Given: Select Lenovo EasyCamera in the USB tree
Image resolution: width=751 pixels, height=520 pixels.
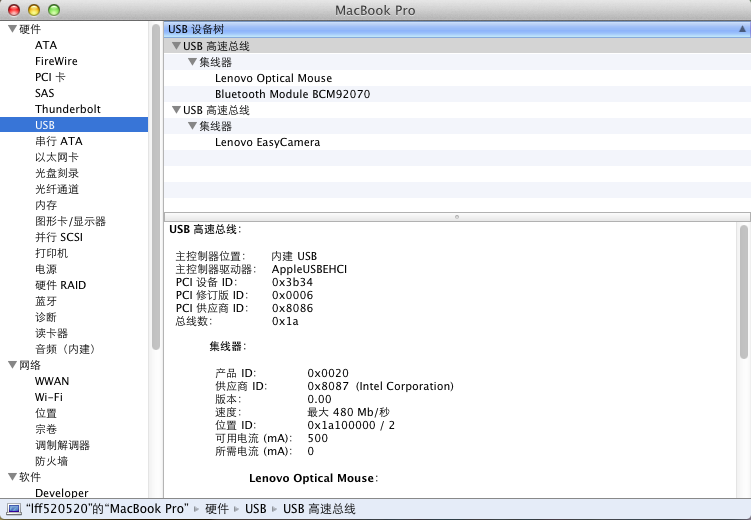Looking at the screenshot, I should [x=267, y=142].
